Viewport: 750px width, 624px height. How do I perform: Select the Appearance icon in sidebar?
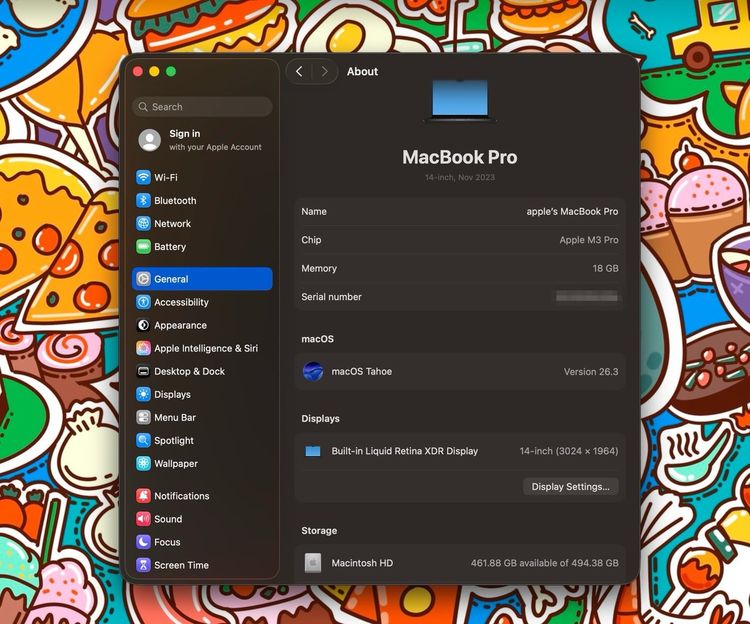(143, 325)
